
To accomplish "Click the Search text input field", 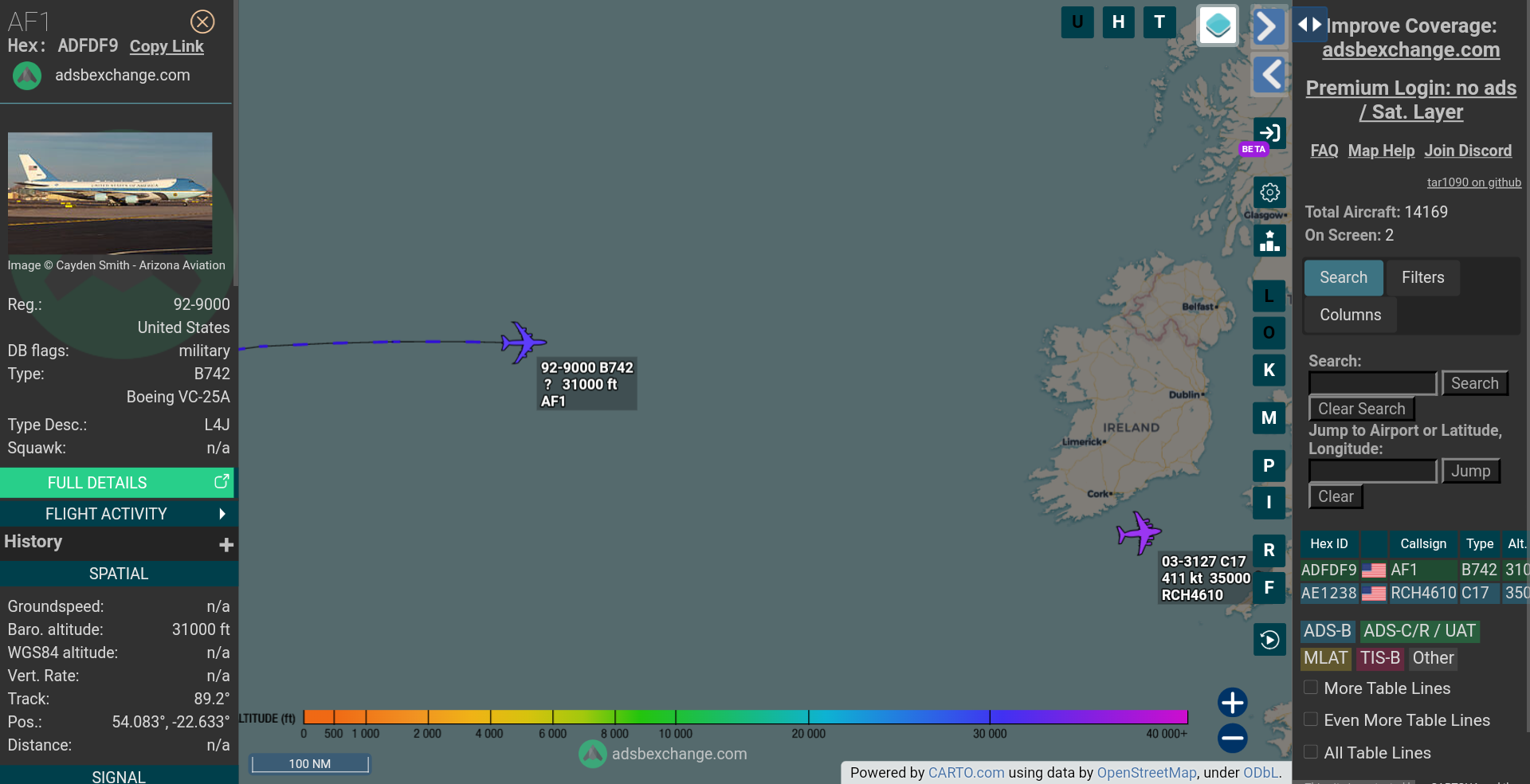I will click(1373, 383).
